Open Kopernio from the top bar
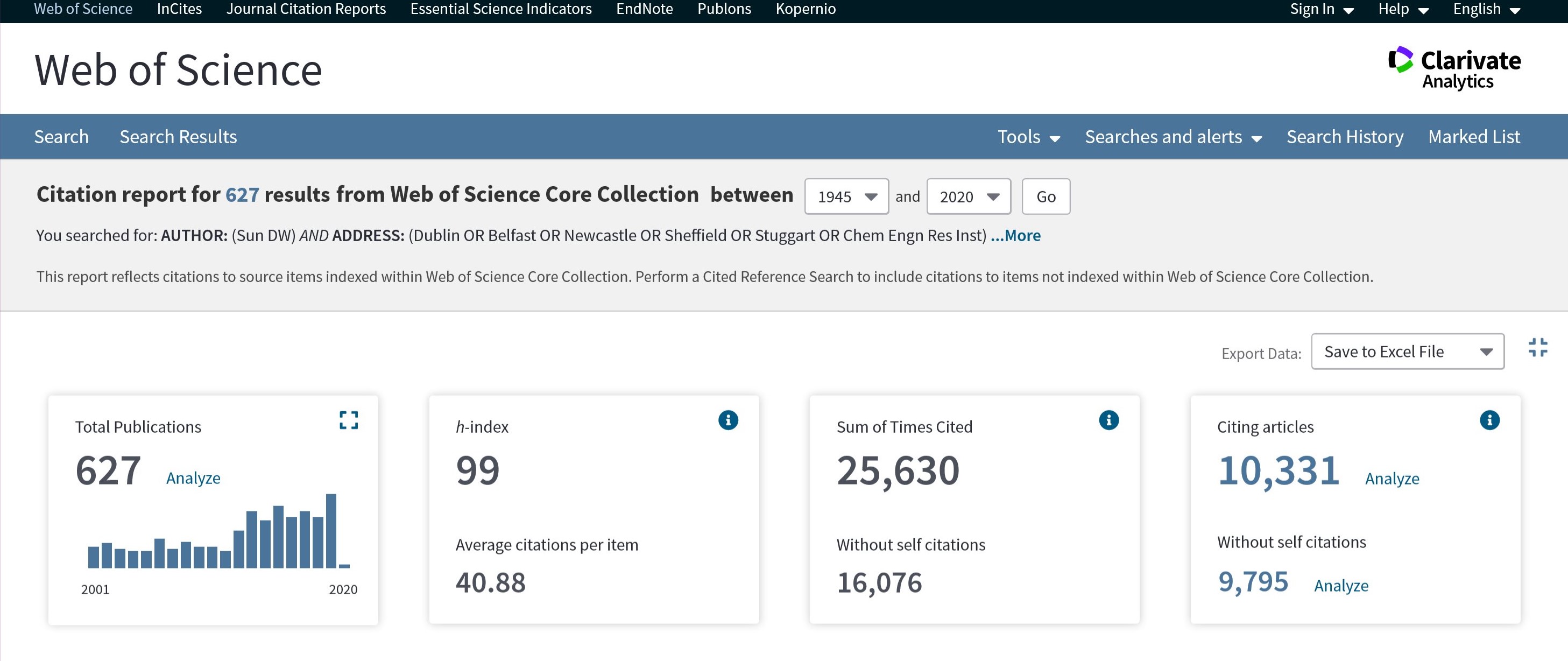Screen dimensions: 1568x661 coord(806,9)
